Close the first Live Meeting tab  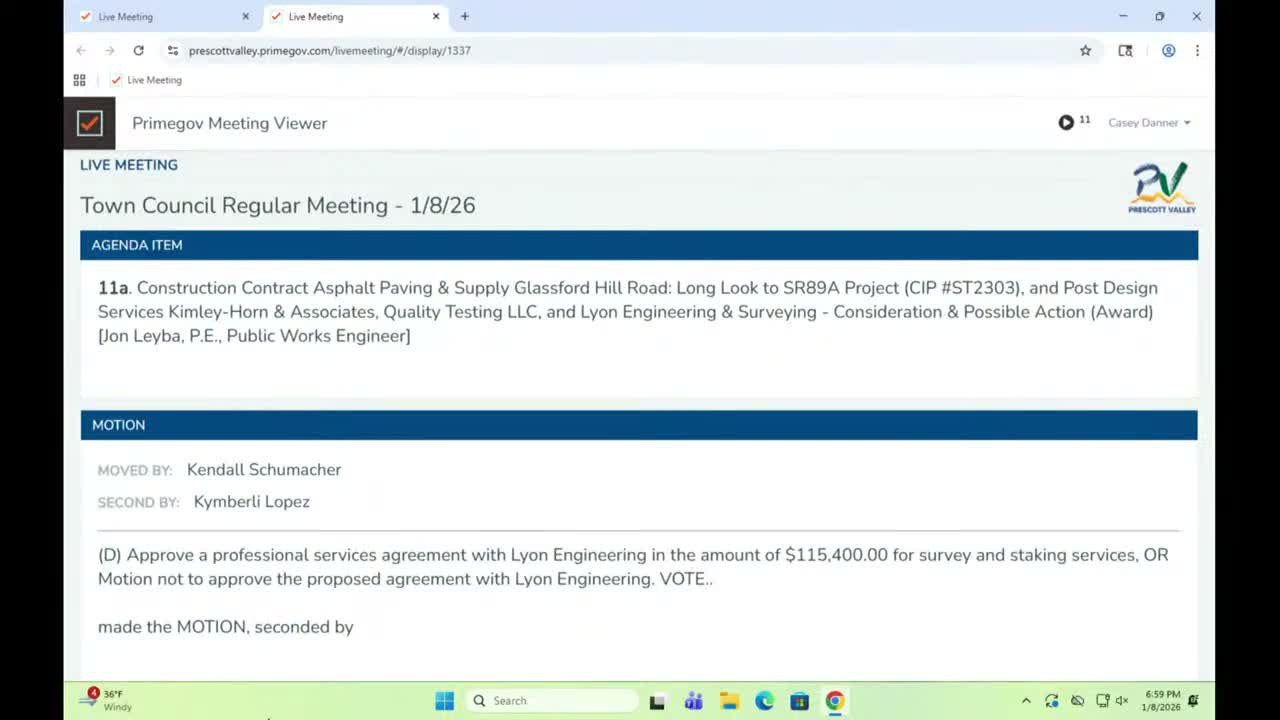245,16
